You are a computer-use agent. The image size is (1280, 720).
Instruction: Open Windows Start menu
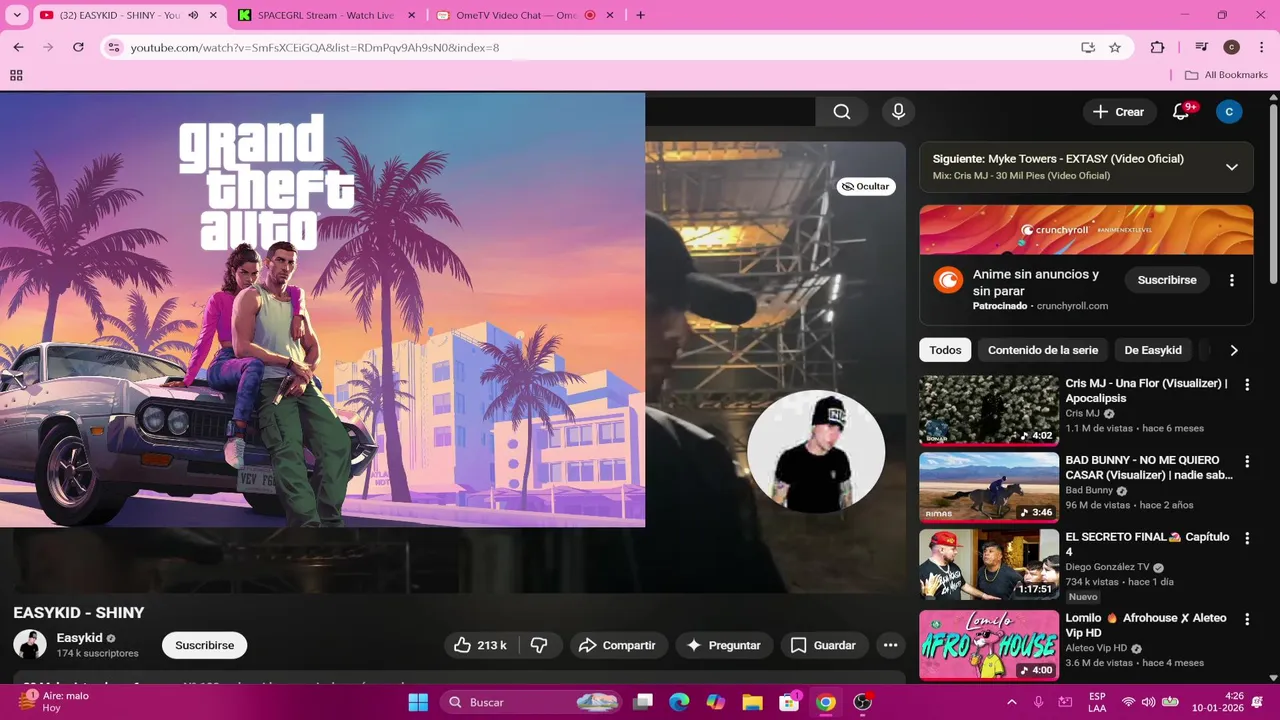point(418,702)
